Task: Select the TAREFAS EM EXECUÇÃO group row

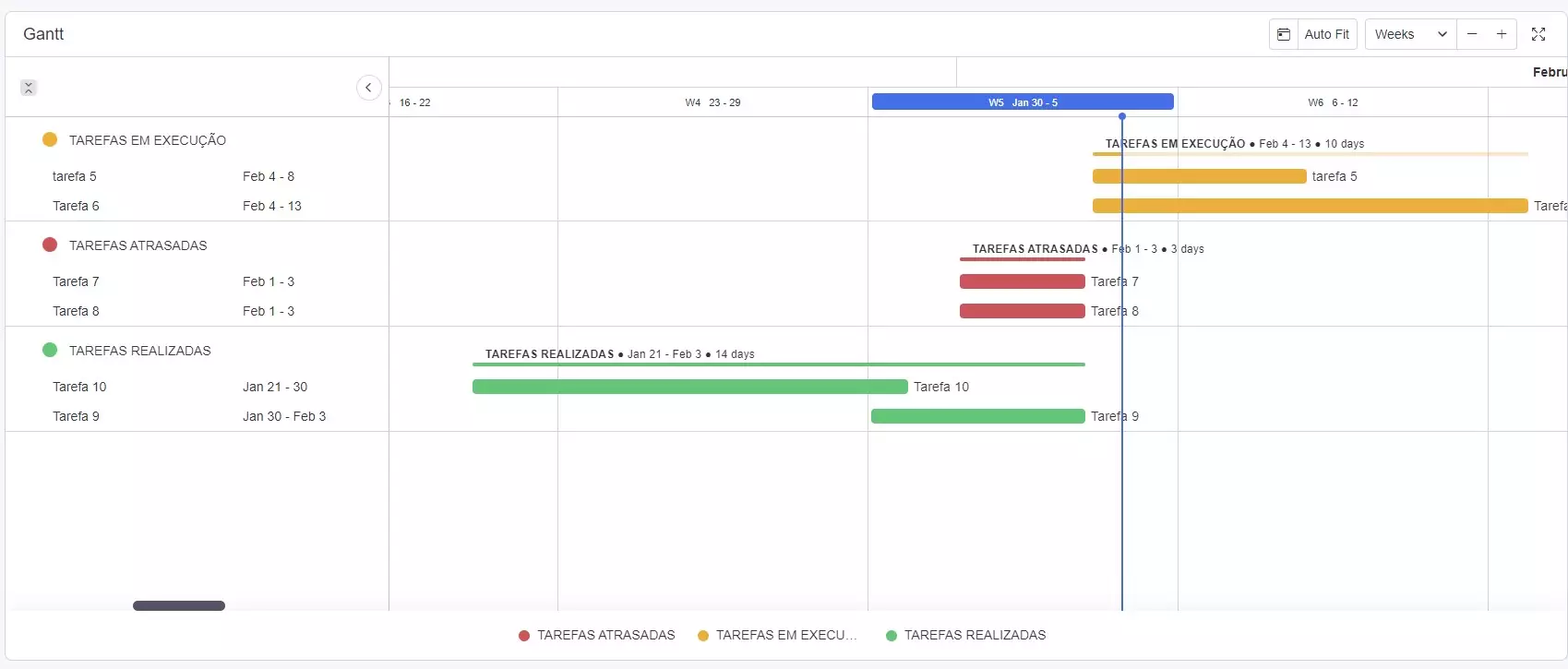Action: (148, 140)
